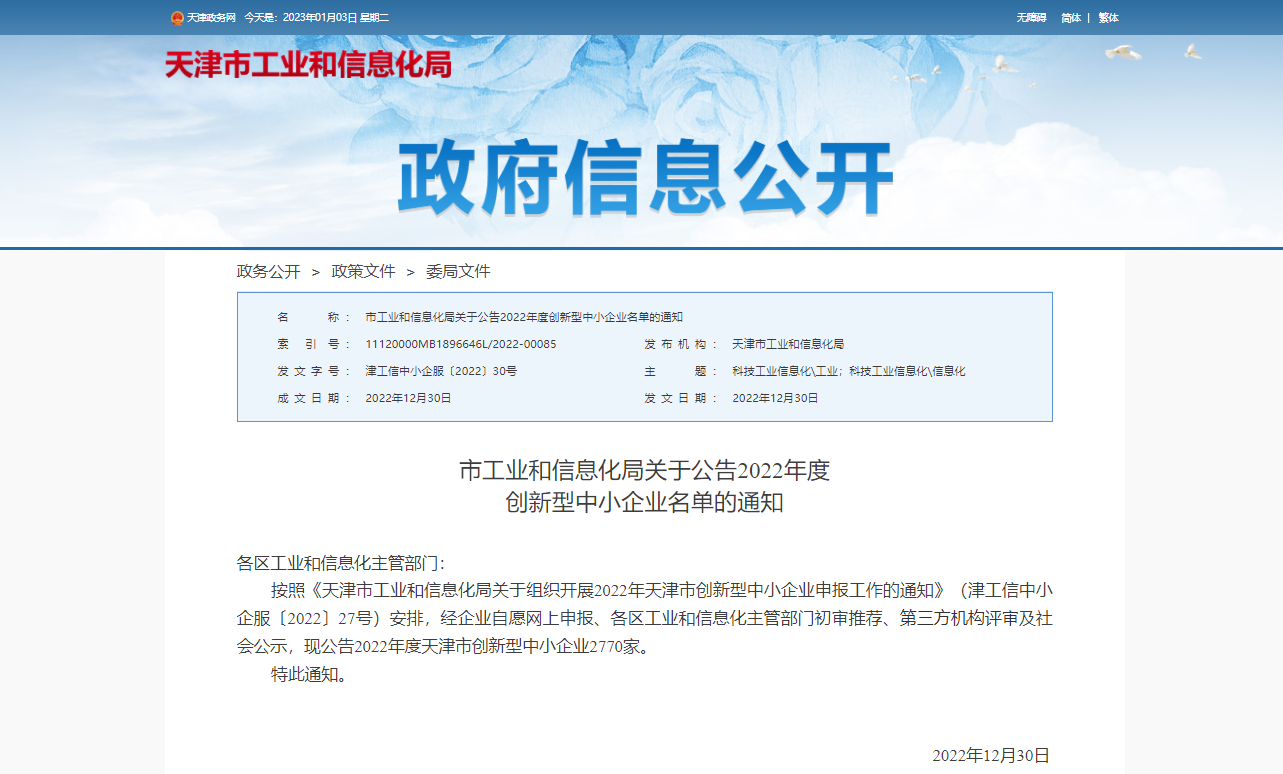The width and height of the screenshot is (1283, 774).
Task: Click the large 政府信息公开 banner heading
Action: [645, 179]
